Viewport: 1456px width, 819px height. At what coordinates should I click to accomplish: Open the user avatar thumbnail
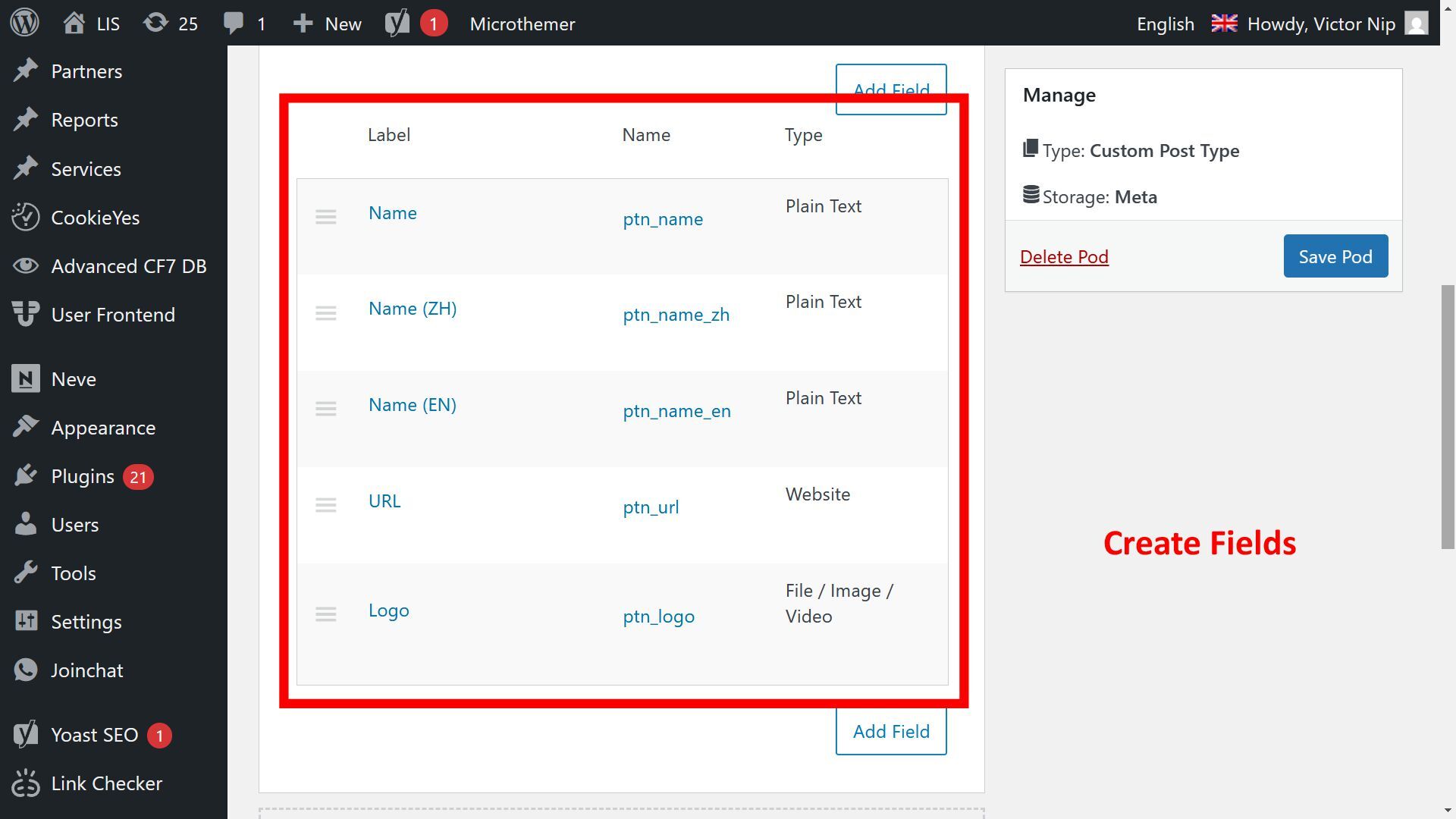pos(1416,23)
